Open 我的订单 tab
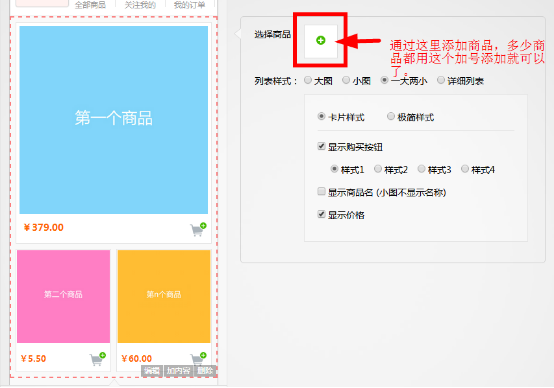 (x=189, y=5)
